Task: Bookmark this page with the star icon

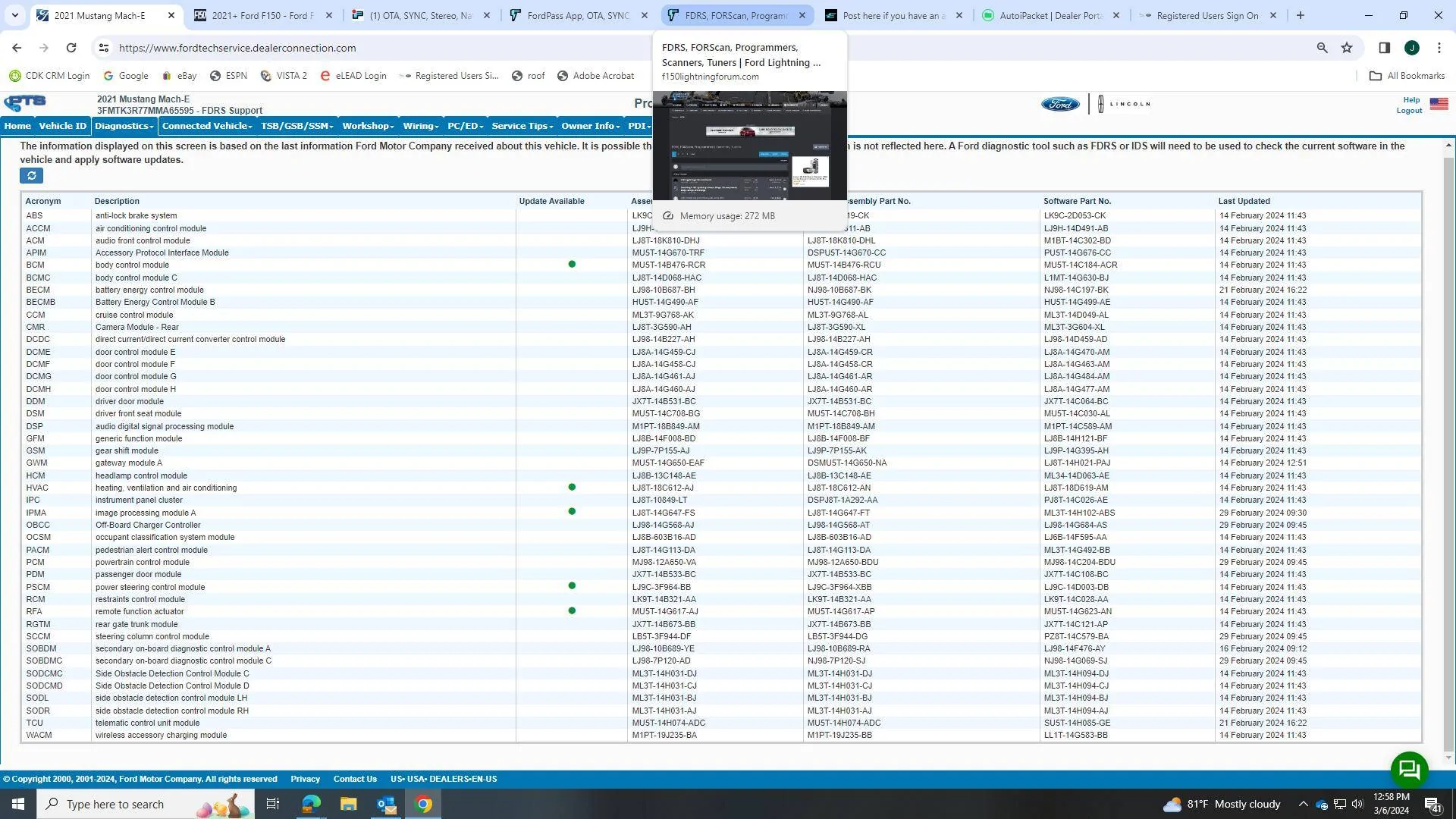Action: tap(1347, 48)
